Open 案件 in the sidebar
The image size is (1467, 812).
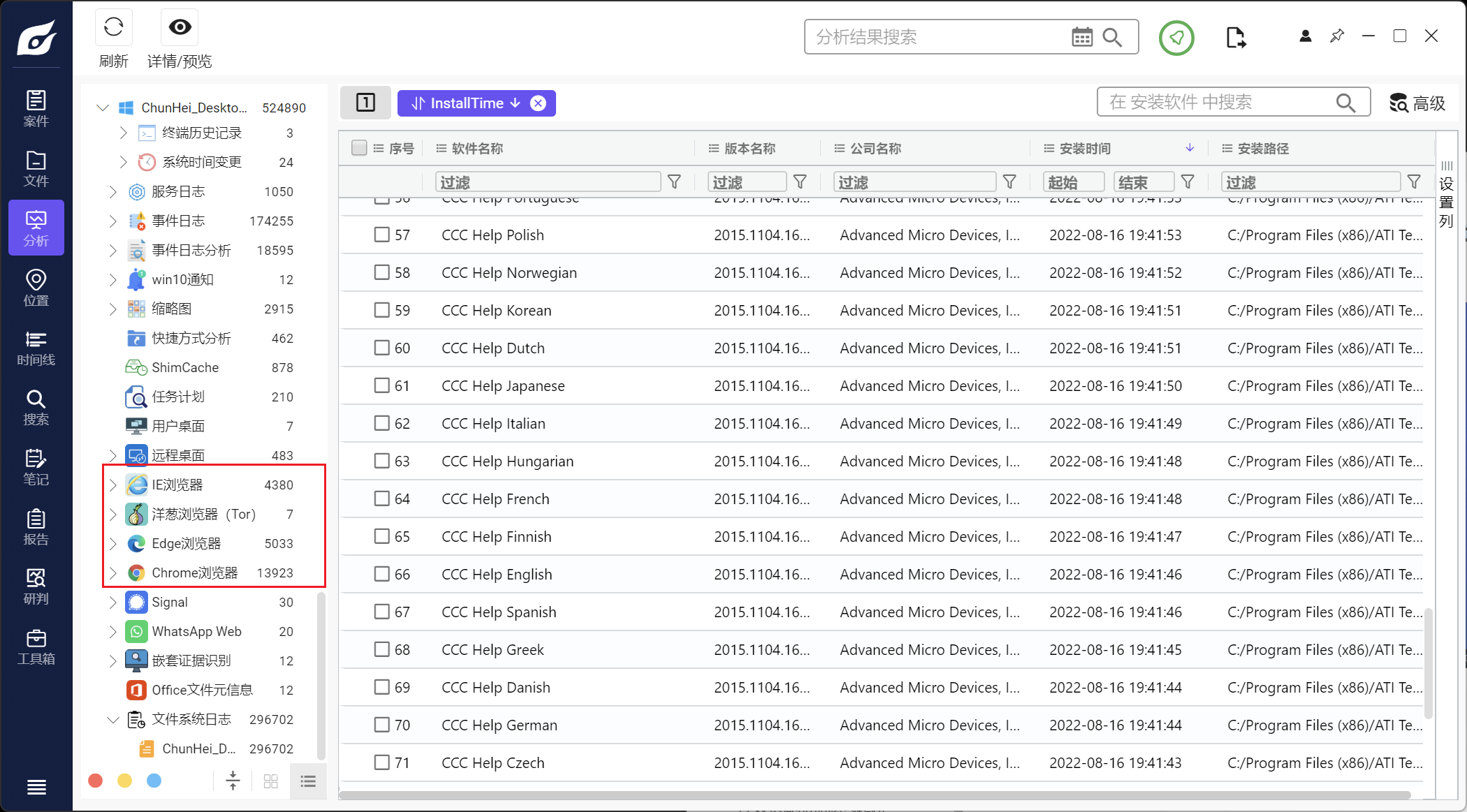pyautogui.click(x=36, y=109)
